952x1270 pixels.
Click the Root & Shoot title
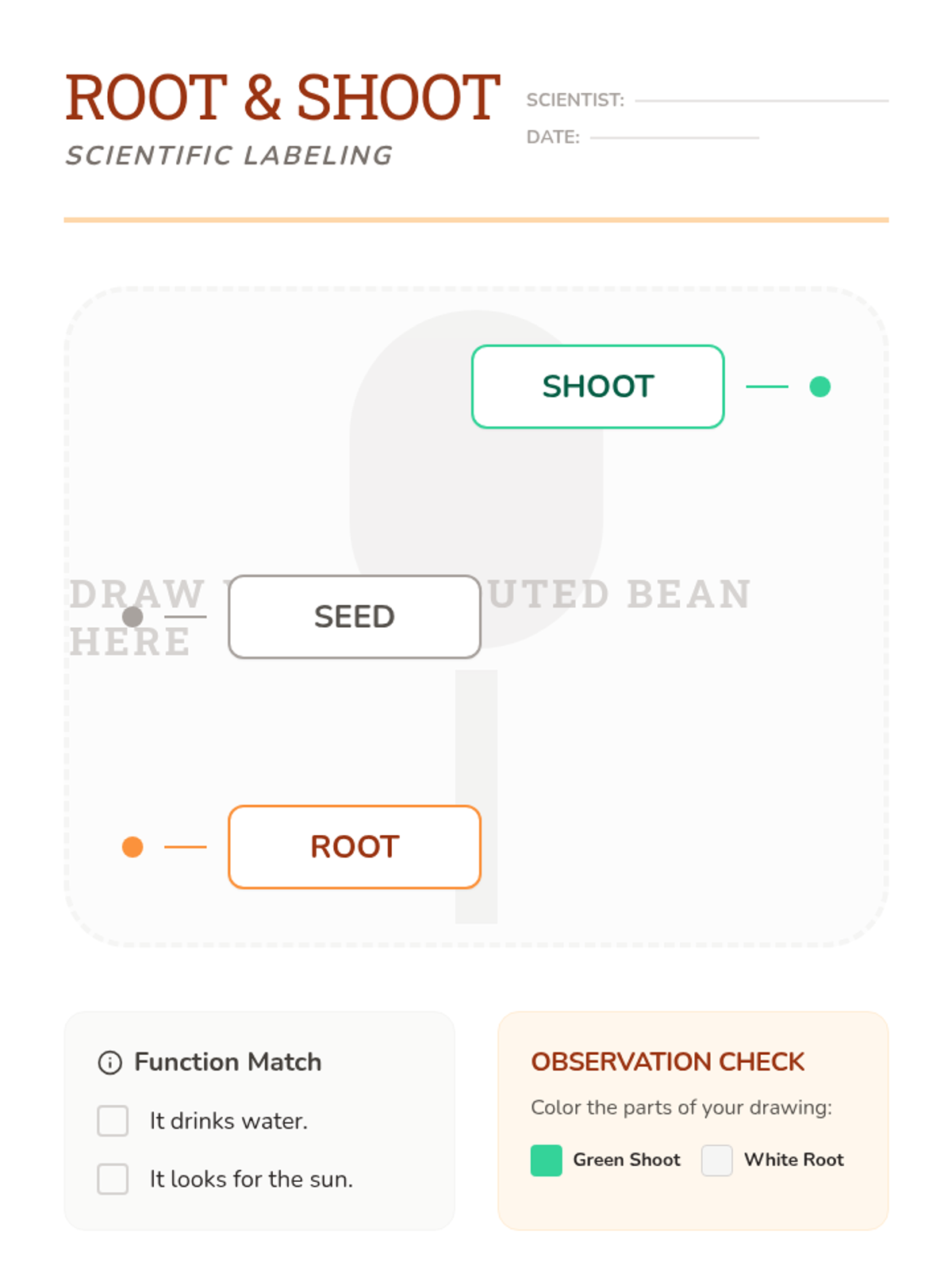point(282,98)
